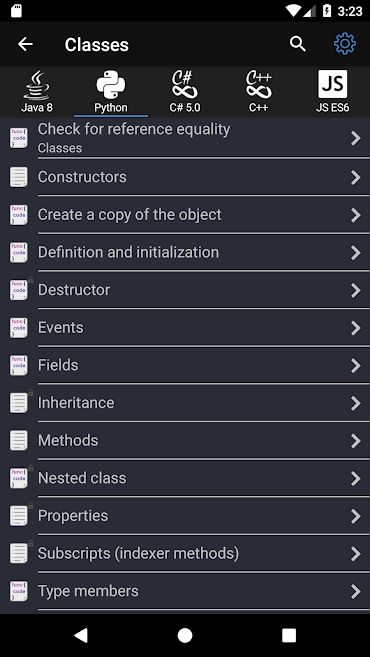This screenshot has width=370, height=657.
Task: Tap Android recent apps square button
Action: point(289,635)
